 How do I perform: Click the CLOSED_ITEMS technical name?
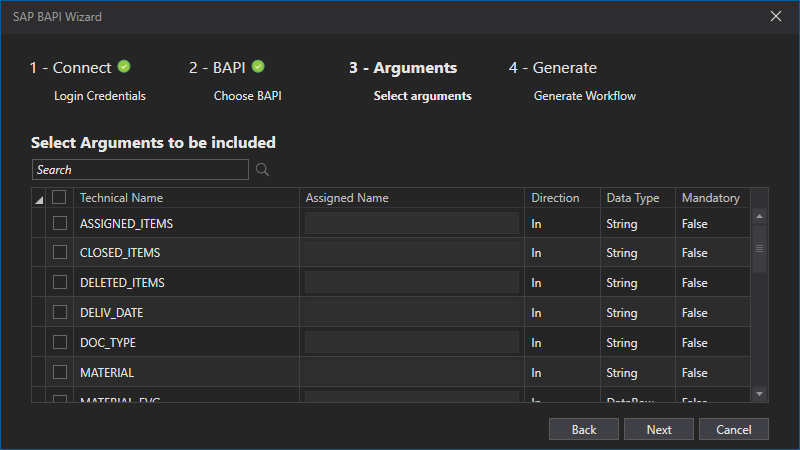tap(120, 253)
